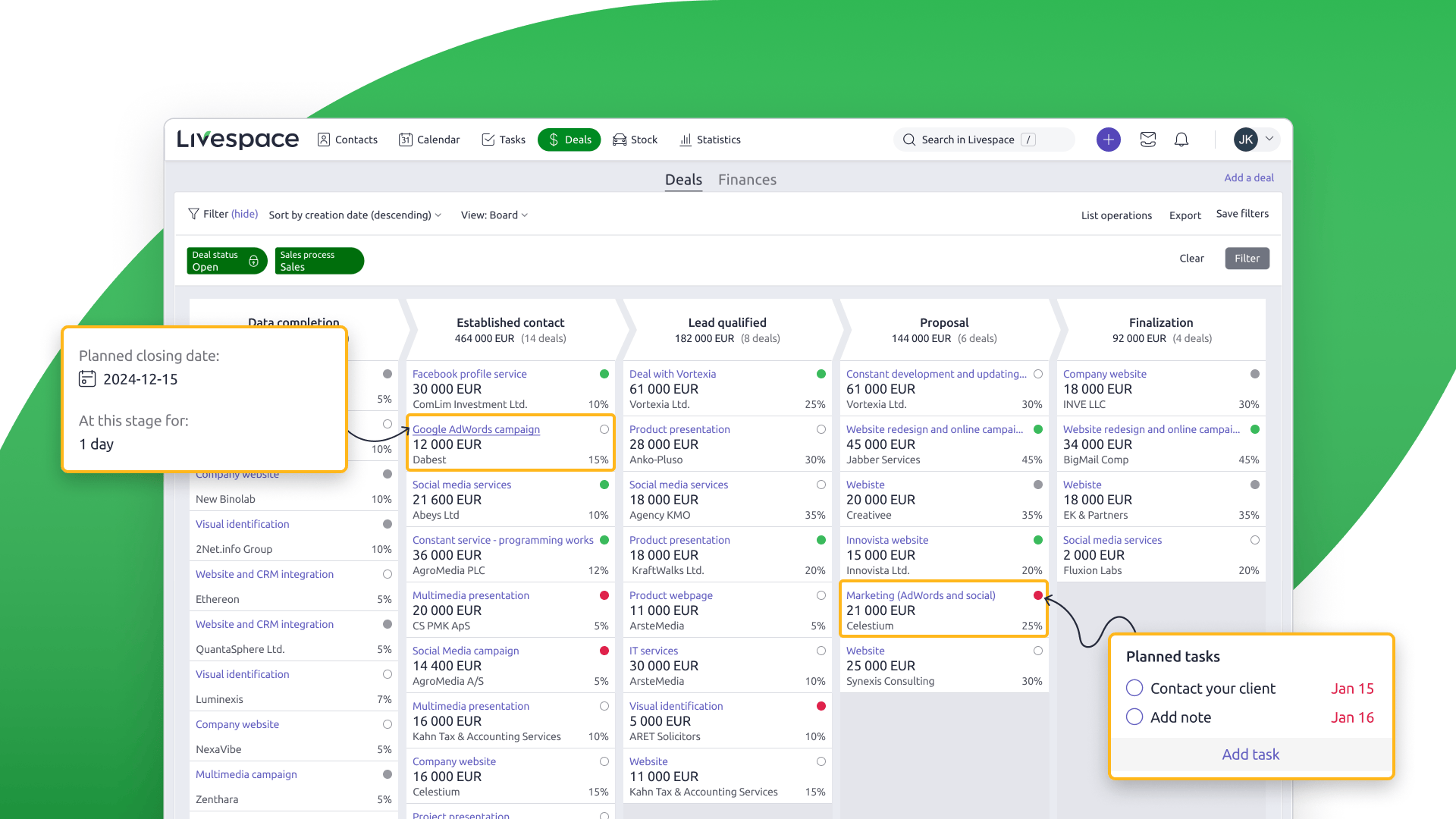Click status circle on Social media services Agency KMO

(821, 485)
